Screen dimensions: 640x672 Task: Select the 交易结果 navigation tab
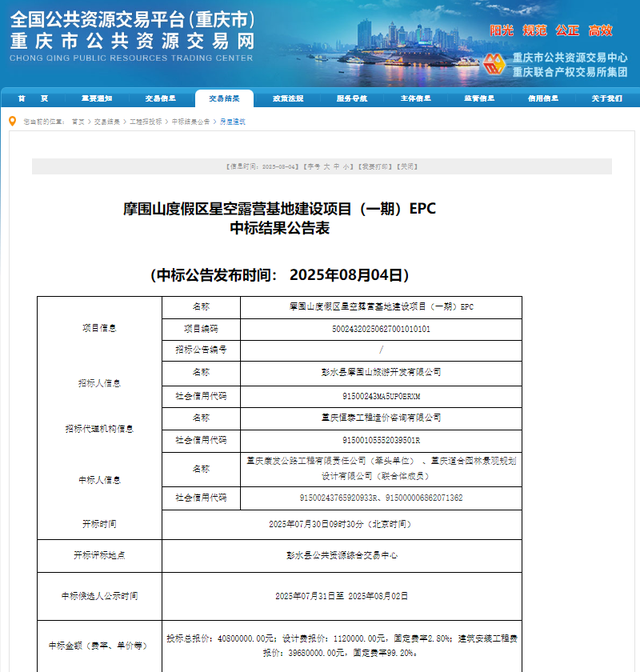click(224, 99)
